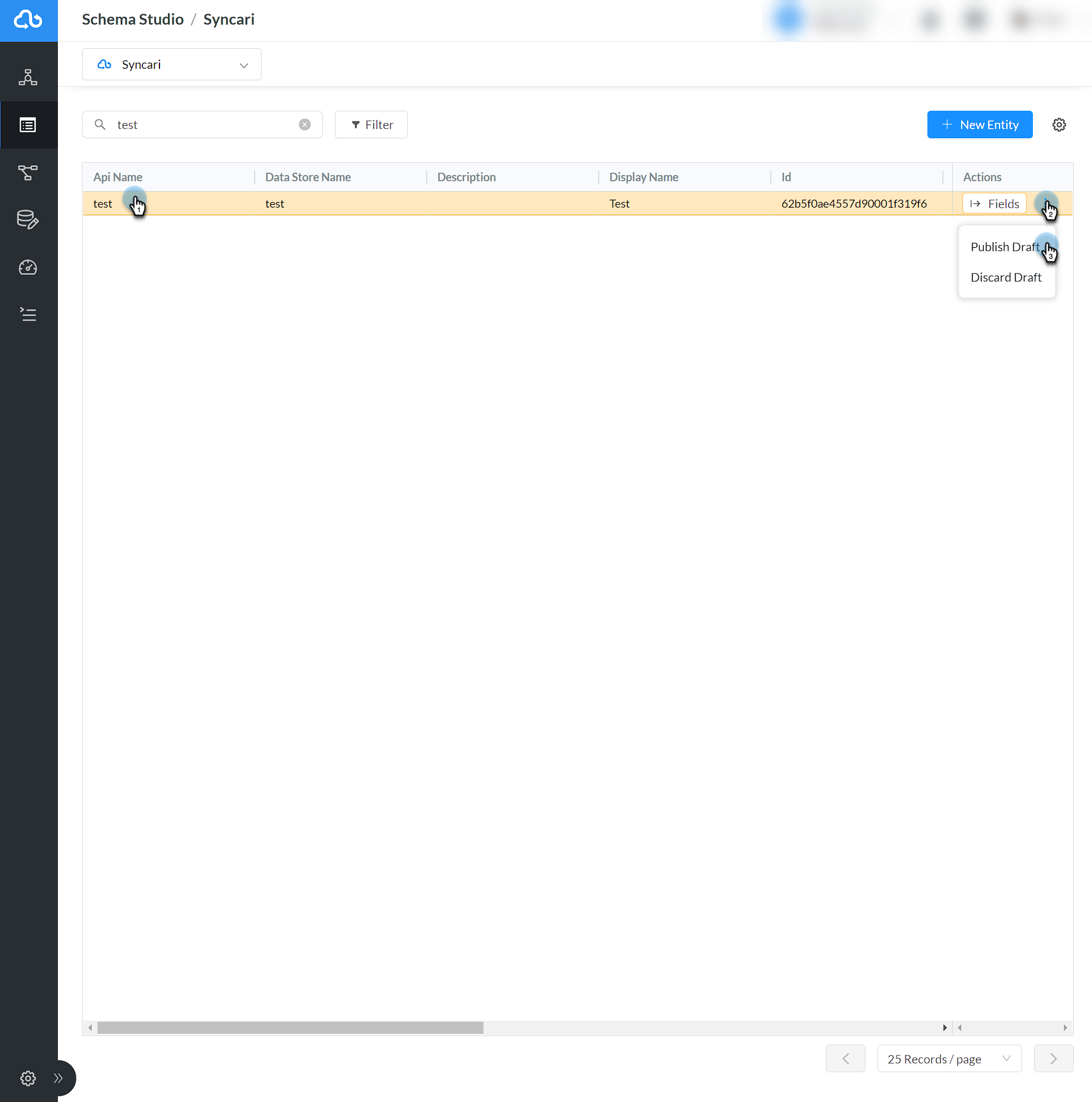Click the Description column header
The image size is (1092, 1102).
pos(466,177)
